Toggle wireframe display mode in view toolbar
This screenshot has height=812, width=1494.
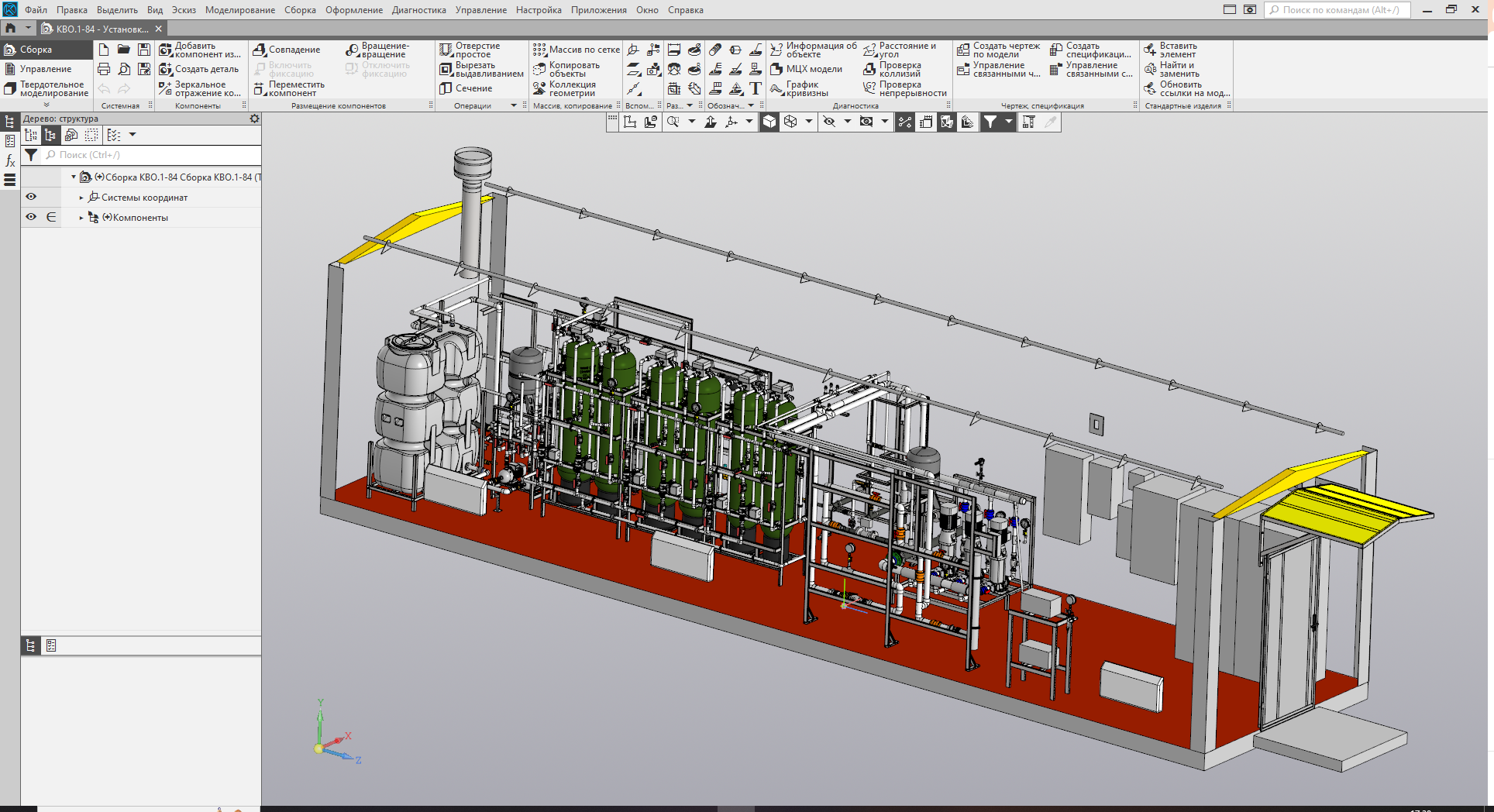tap(790, 122)
